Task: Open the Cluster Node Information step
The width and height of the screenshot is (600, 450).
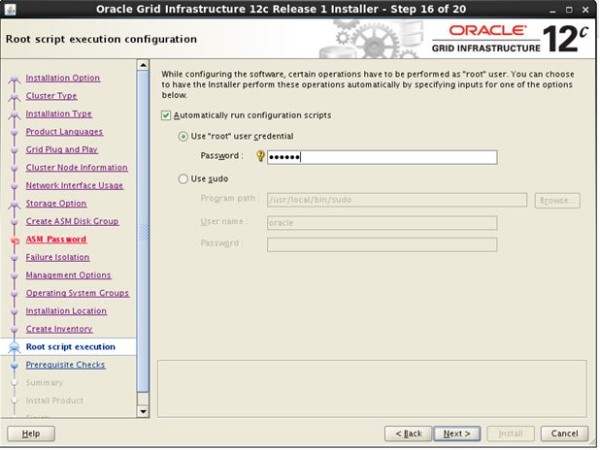Action: coord(77,168)
